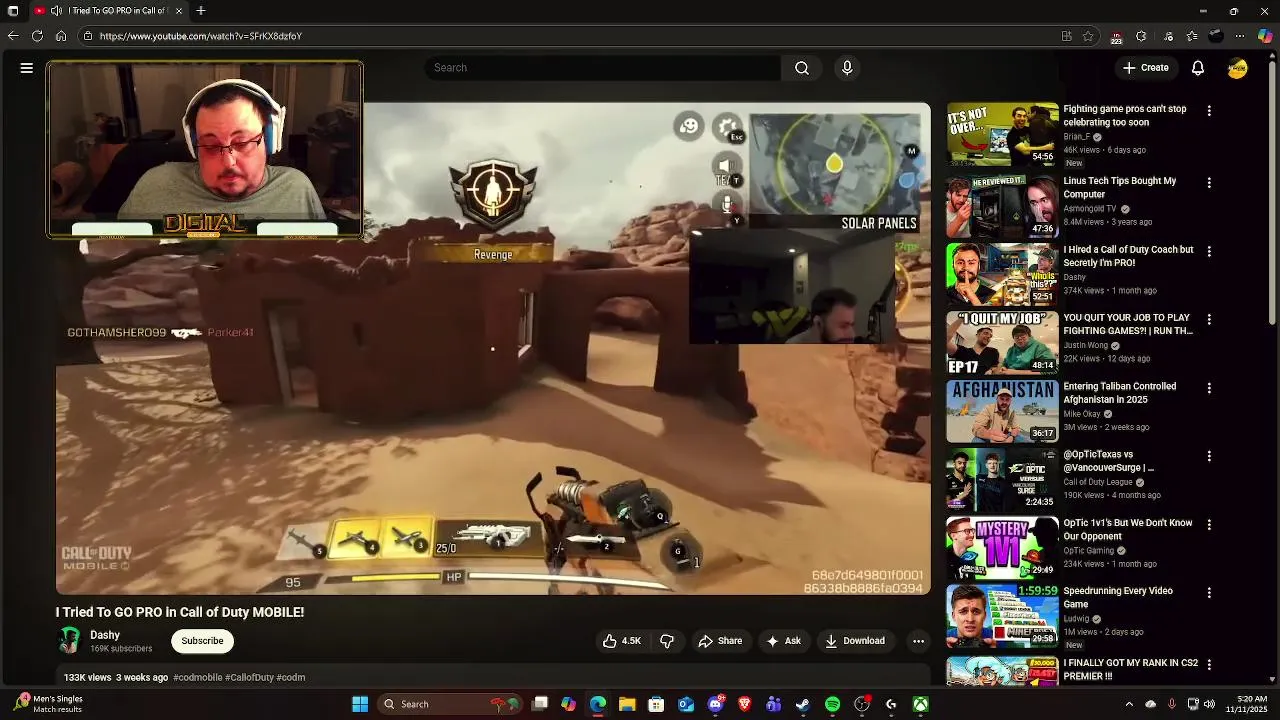Click the Create button

tap(1145, 68)
